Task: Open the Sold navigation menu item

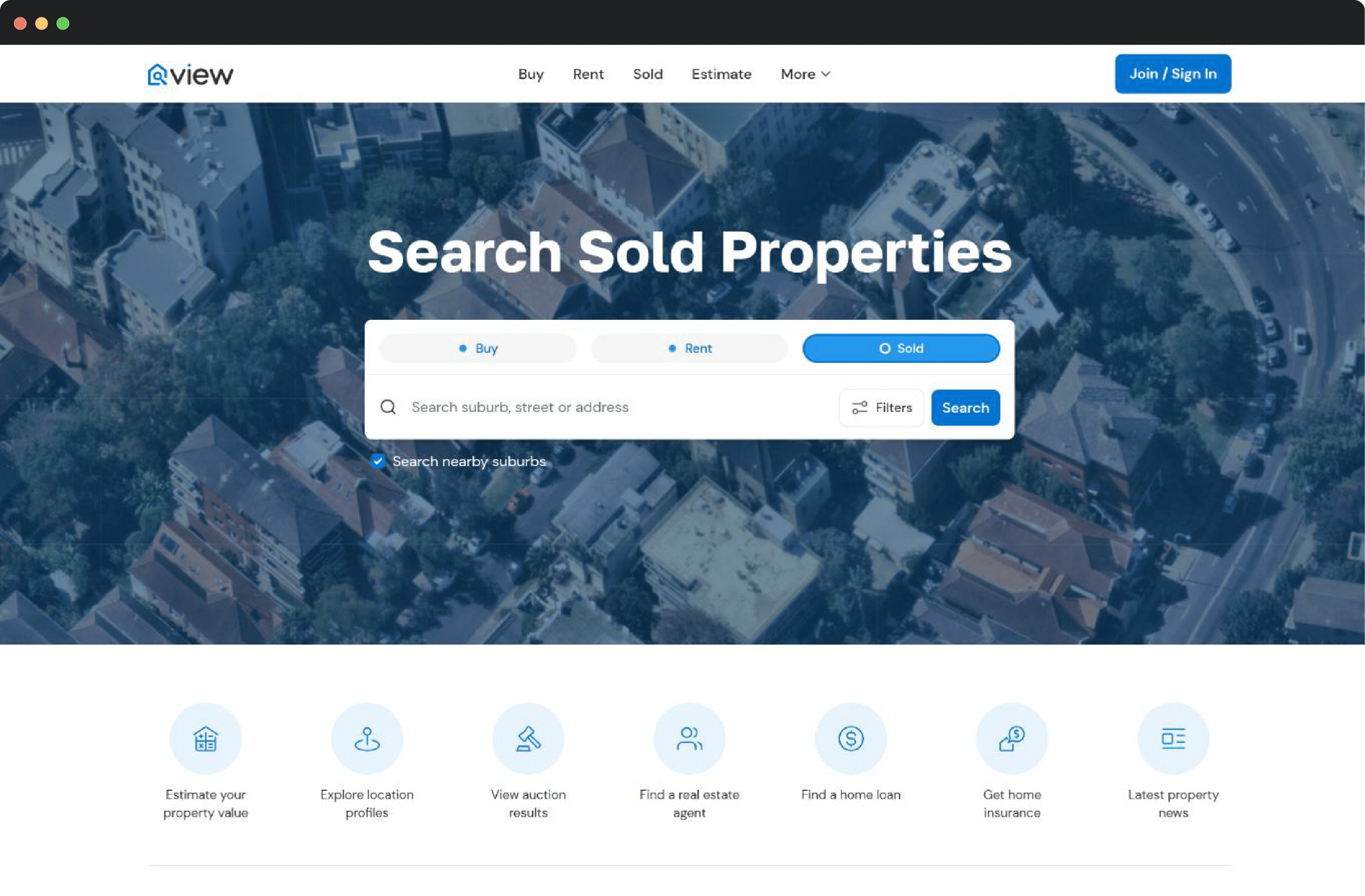Action: [x=648, y=73]
